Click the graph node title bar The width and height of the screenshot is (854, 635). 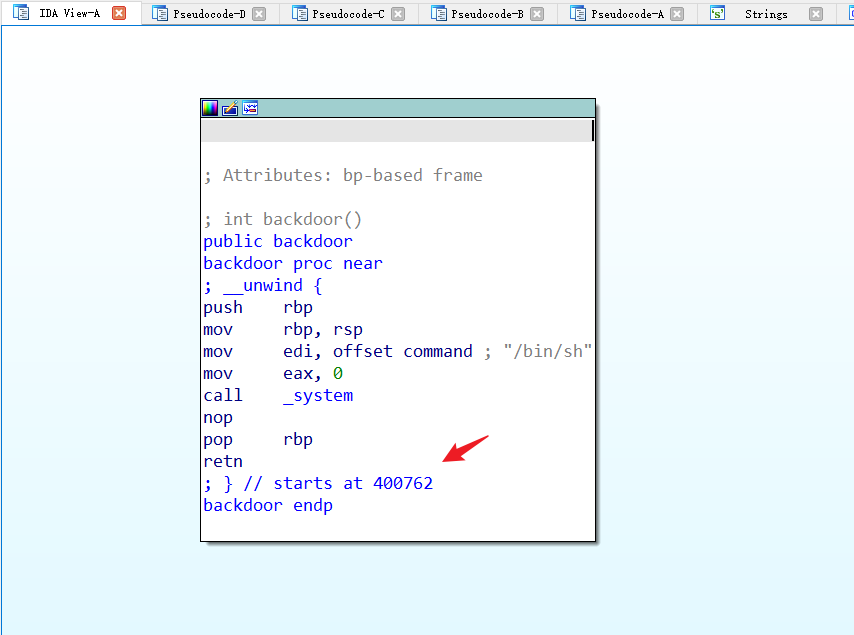click(420, 108)
